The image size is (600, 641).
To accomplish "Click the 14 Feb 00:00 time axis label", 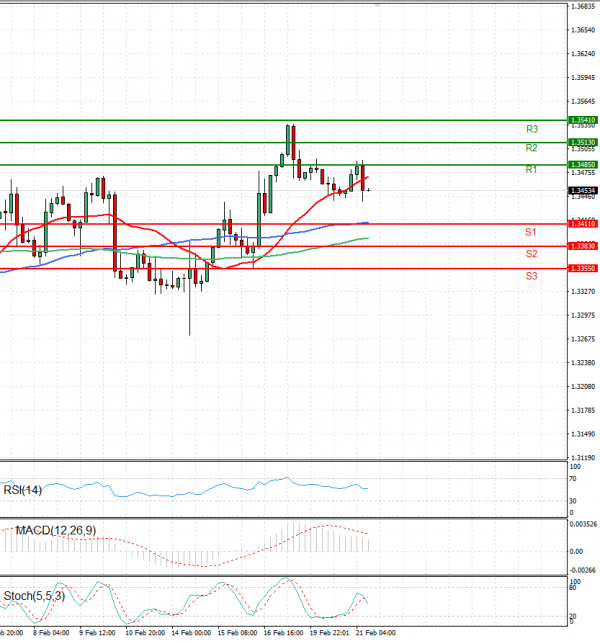I will tap(190, 633).
